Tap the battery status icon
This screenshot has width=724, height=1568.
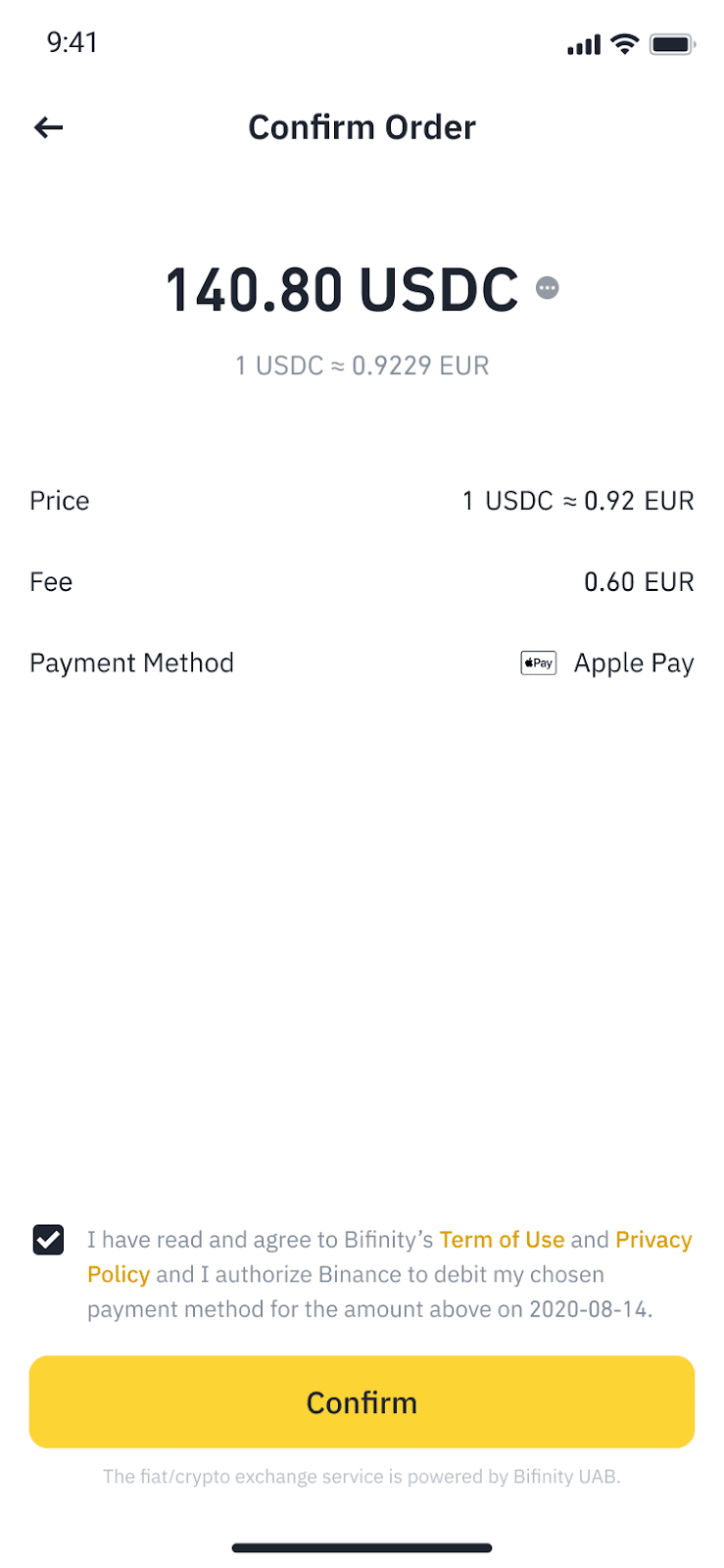672,44
